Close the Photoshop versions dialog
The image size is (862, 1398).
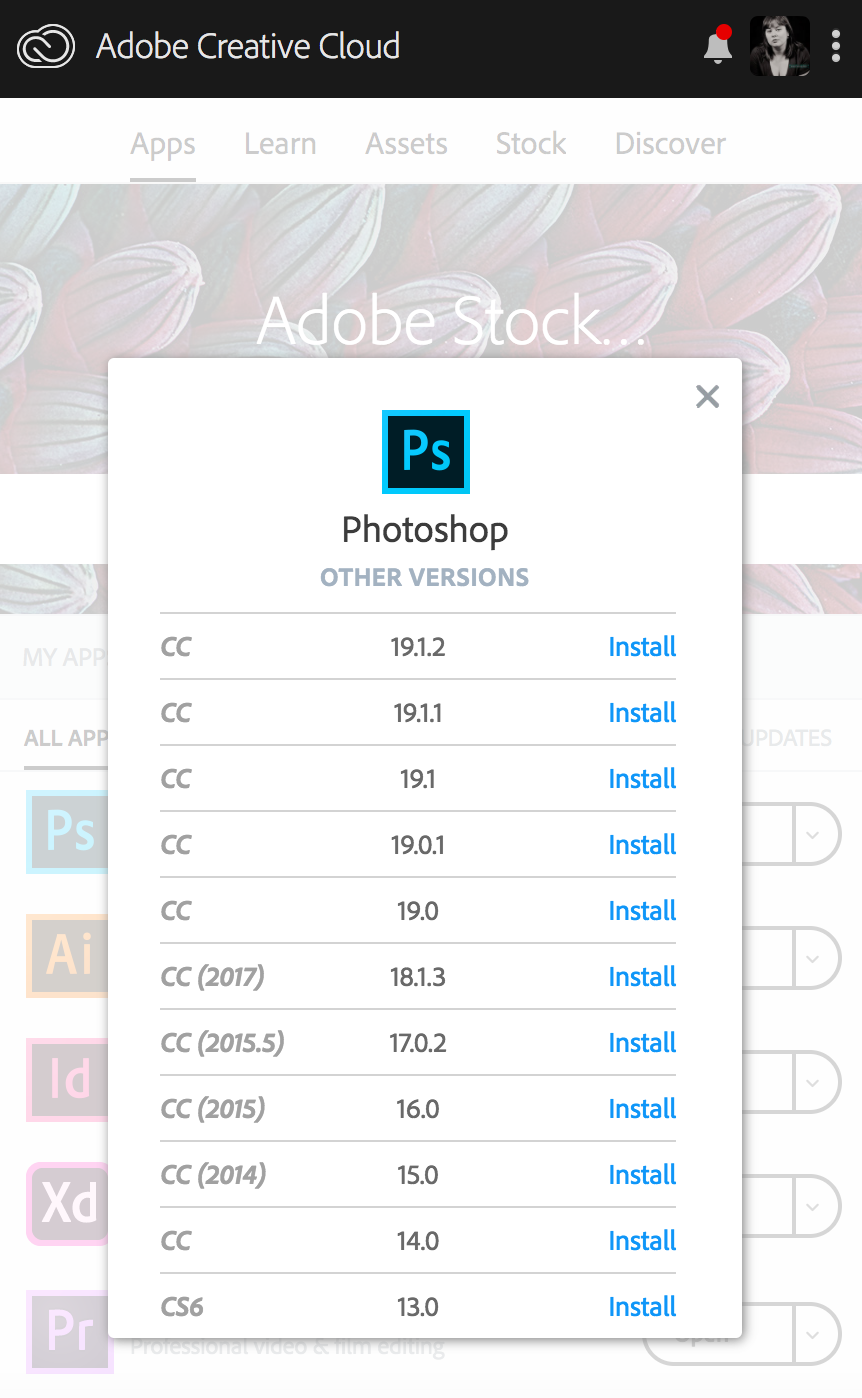click(707, 397)
